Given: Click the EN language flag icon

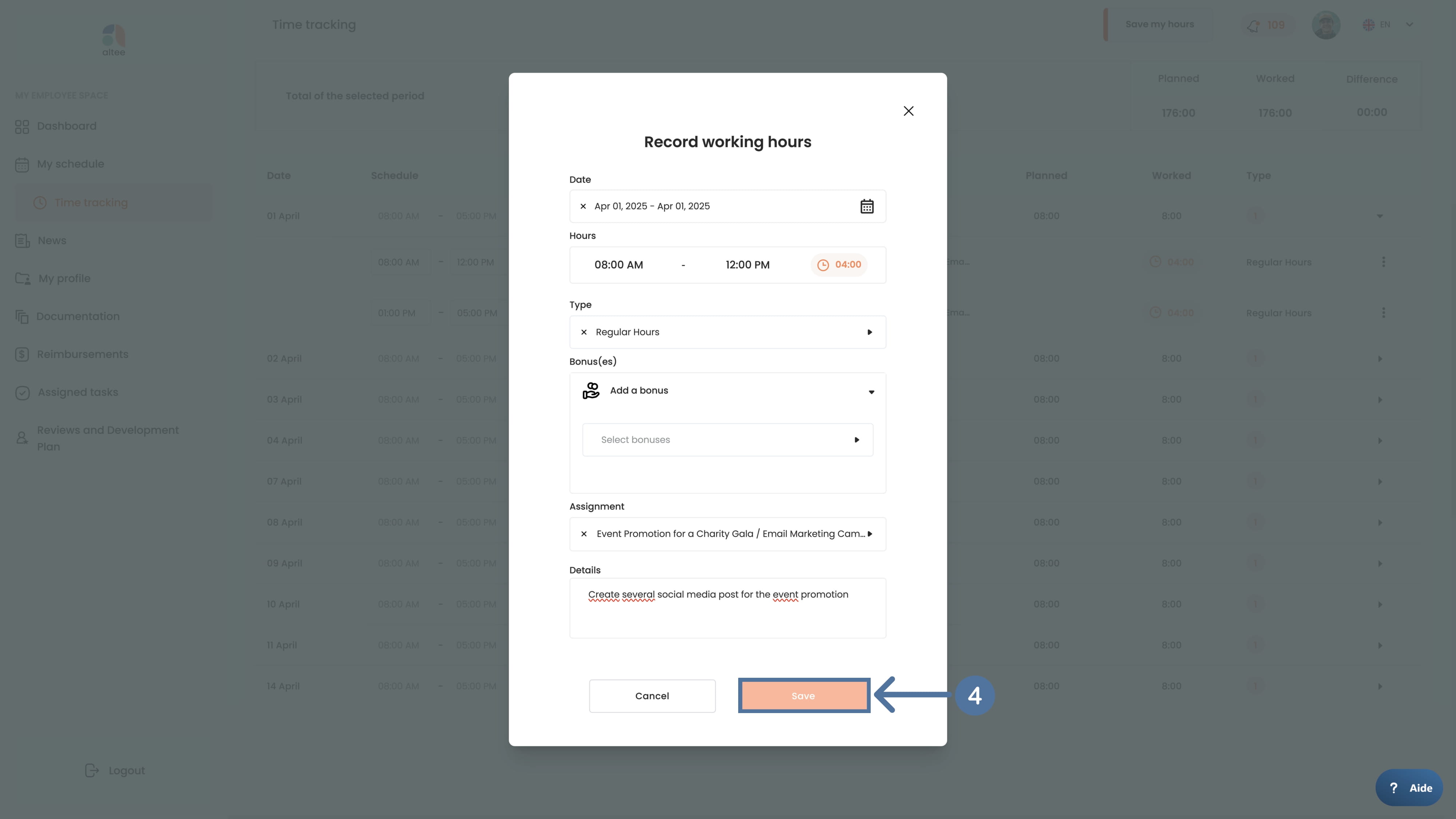Looking at the screenshot, I should point(1368,25).
